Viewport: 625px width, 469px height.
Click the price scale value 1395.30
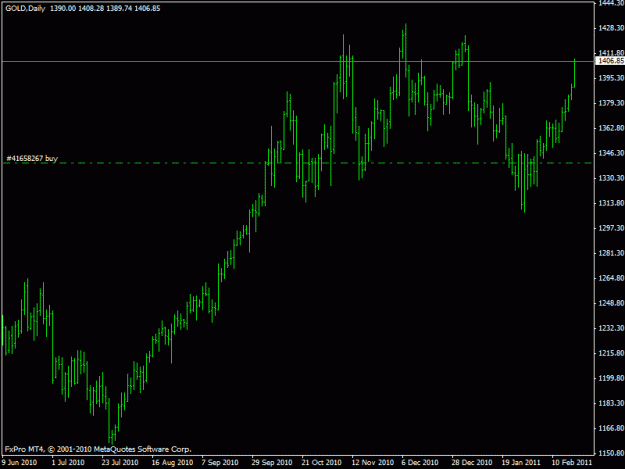click(611, 78)
